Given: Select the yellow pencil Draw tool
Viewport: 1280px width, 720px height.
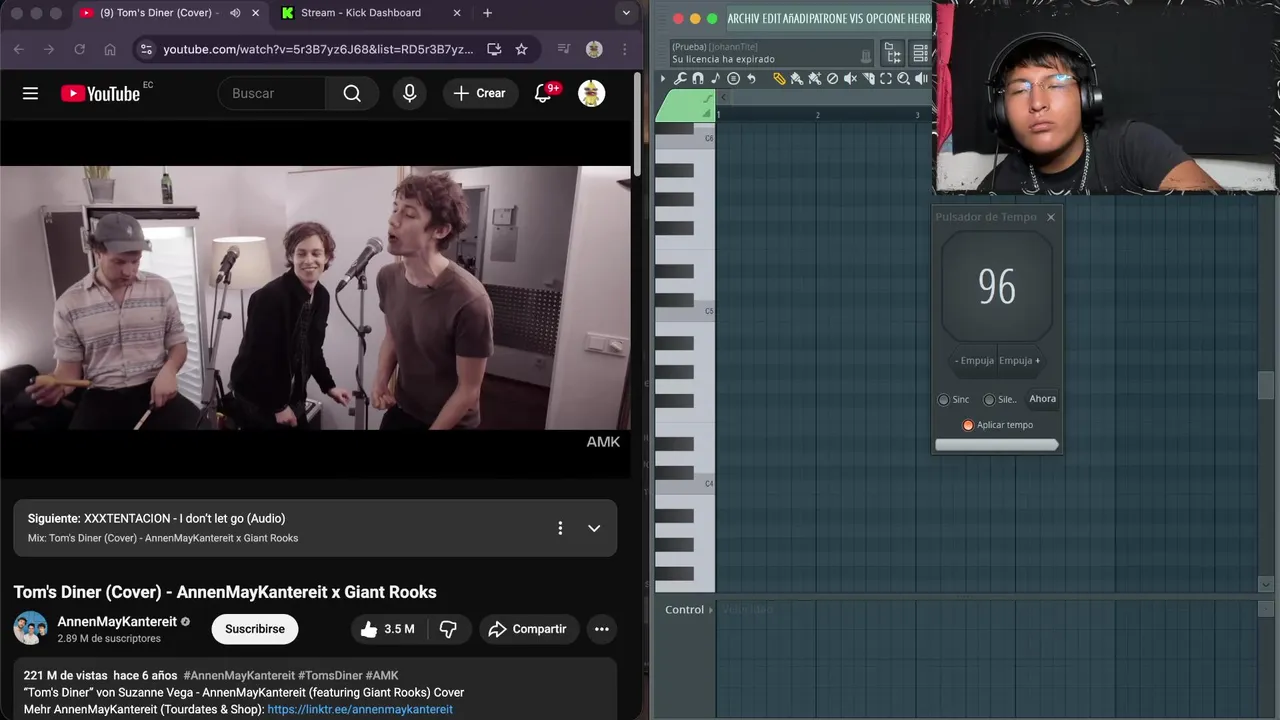Looking at the screenshot, I should point(780,78).
